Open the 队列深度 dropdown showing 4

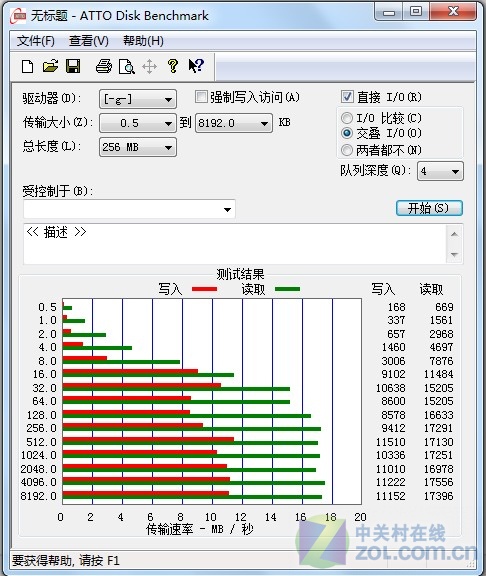[x=440, y=171]
